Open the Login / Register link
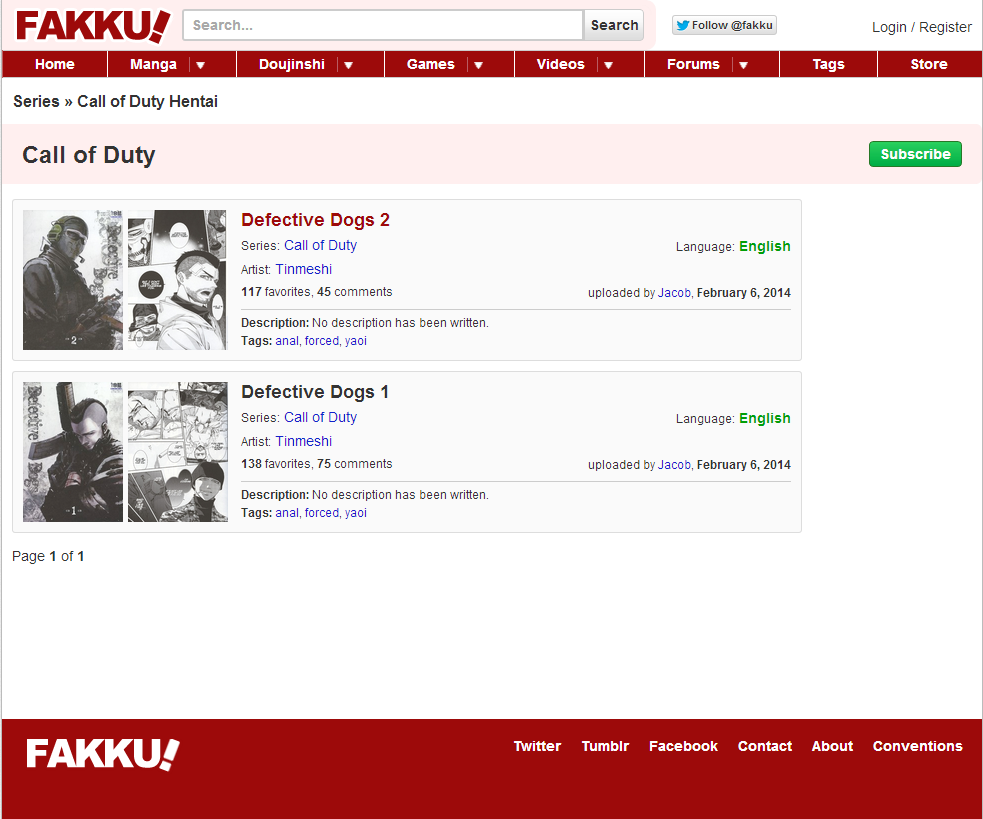The image size is (983, 819). (x=922, y=27)
